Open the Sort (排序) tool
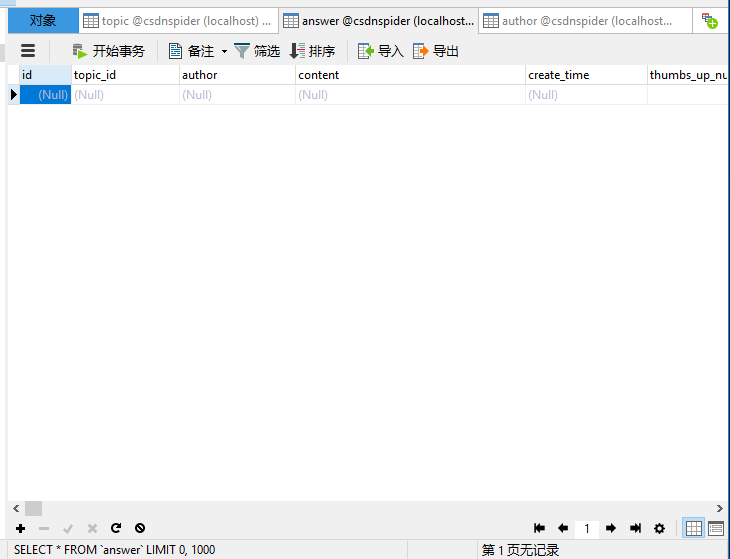This screenshot has width=730, height=559. pyautogui.click(x=312, y=51)
